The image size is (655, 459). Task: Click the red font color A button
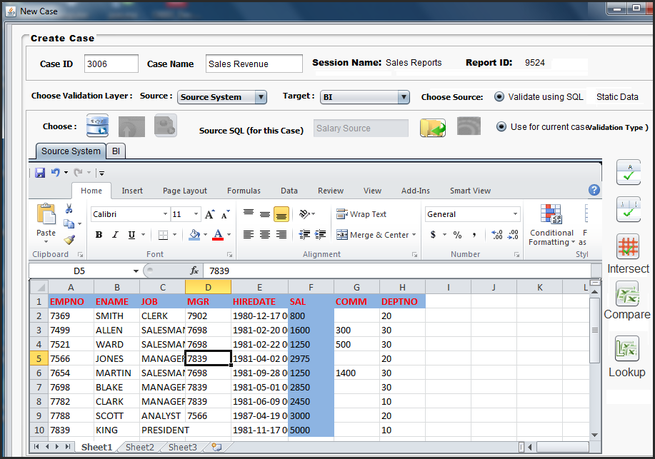click(x=218, y=235)
